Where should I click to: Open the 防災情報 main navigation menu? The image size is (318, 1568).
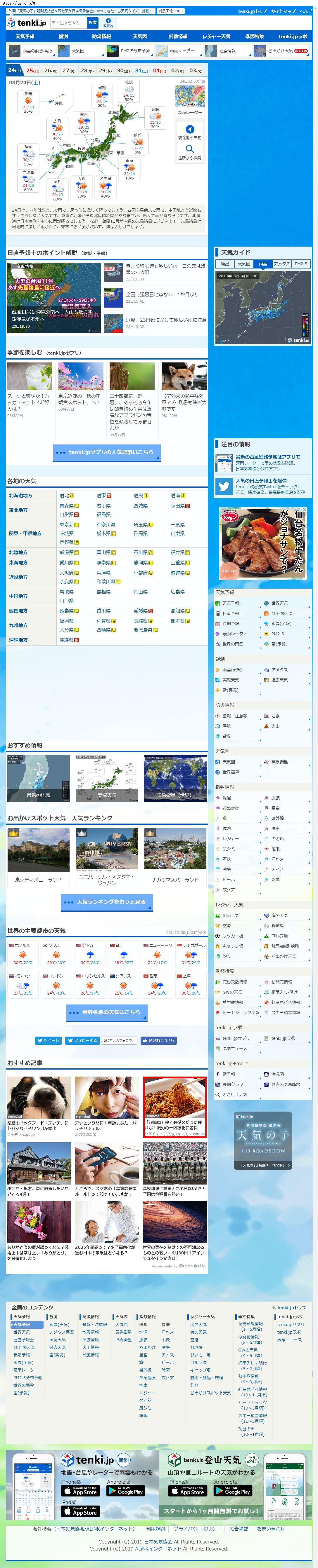coord(101,36)
